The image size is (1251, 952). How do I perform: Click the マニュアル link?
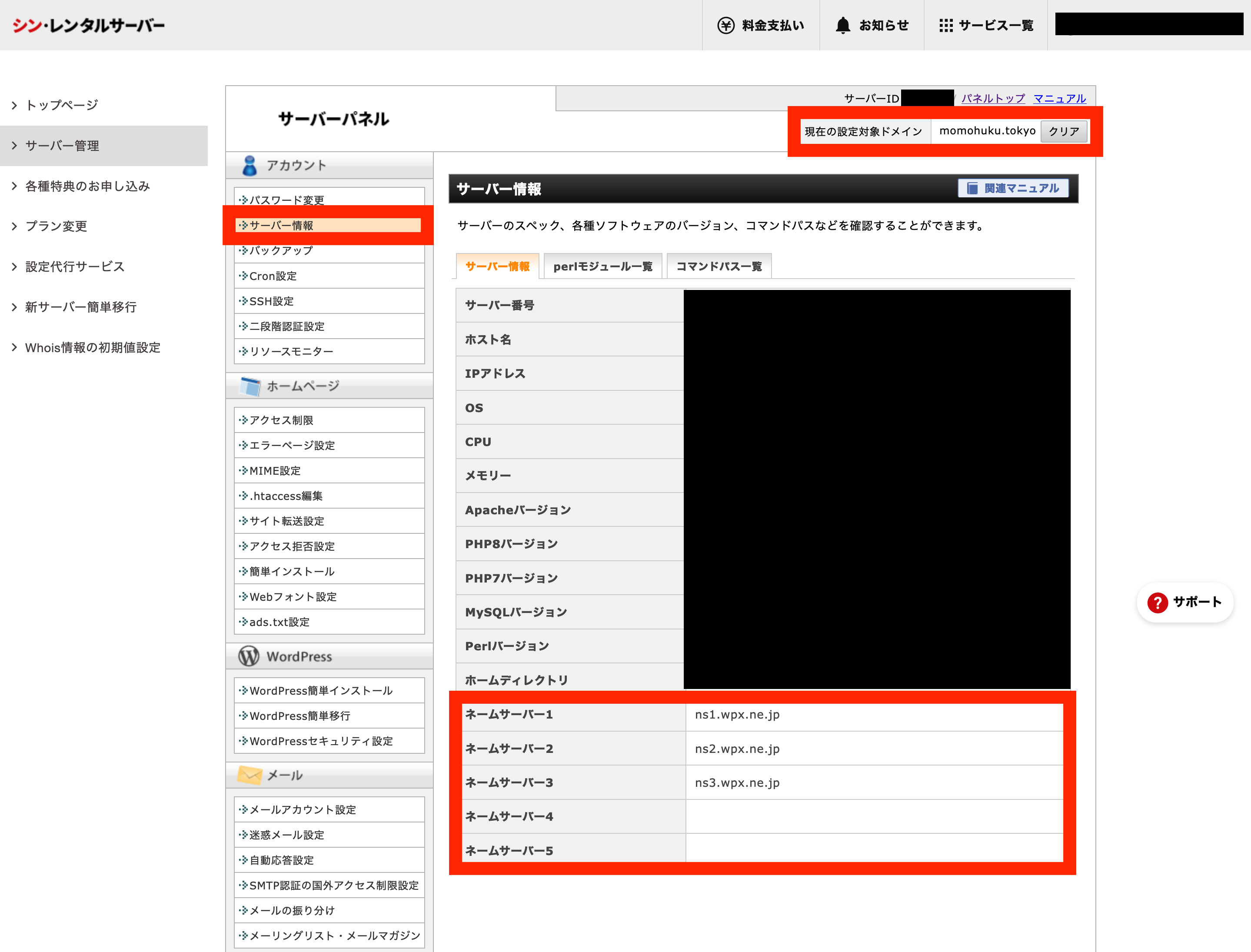[x=1059, y=99]
